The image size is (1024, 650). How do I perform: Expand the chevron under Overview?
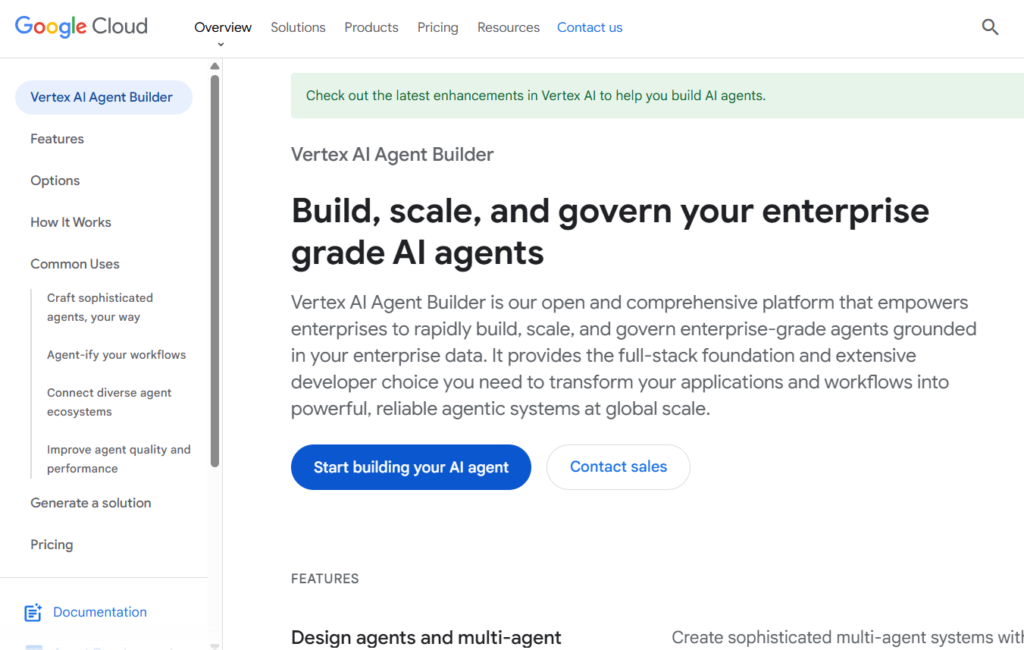point(222,44)
